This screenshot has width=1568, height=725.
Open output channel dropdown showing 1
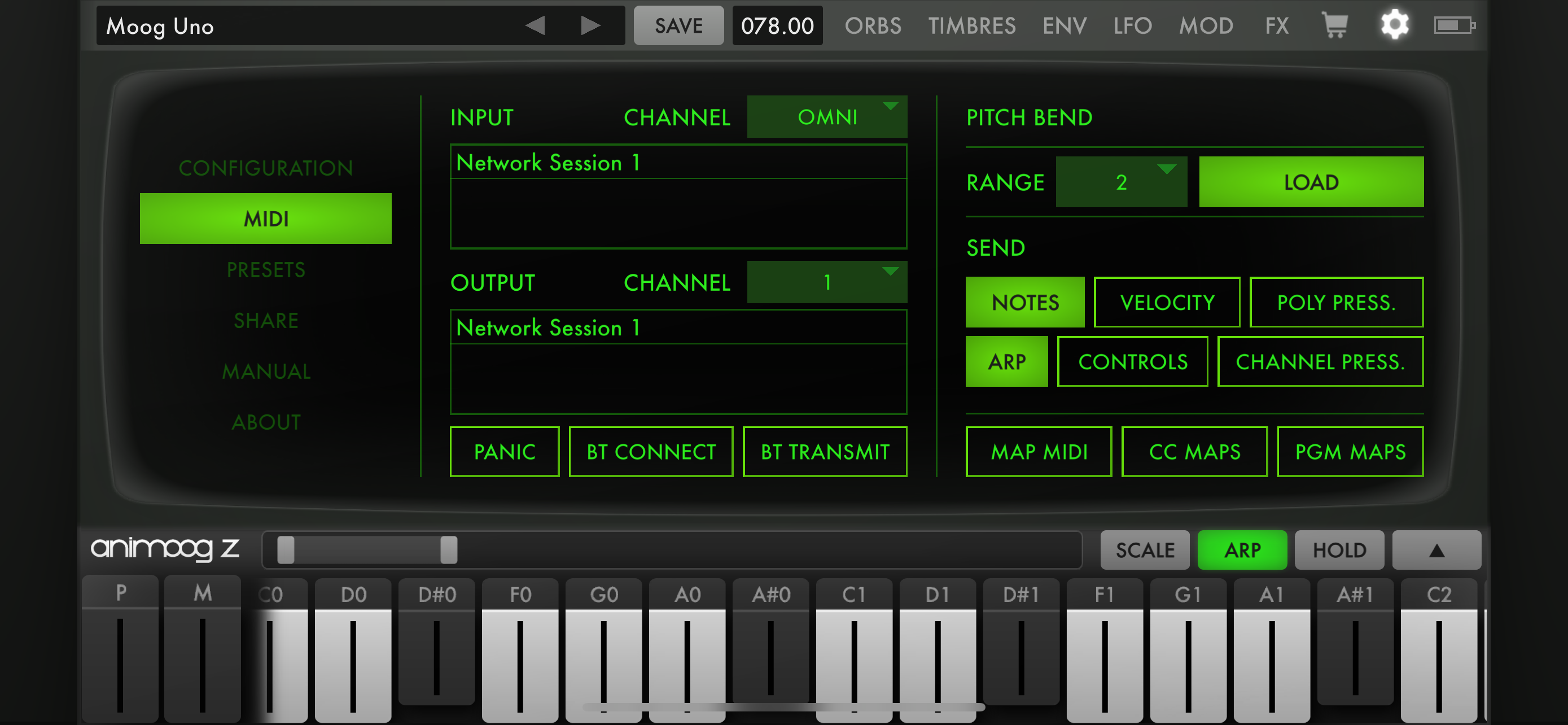tap(827, 282)
